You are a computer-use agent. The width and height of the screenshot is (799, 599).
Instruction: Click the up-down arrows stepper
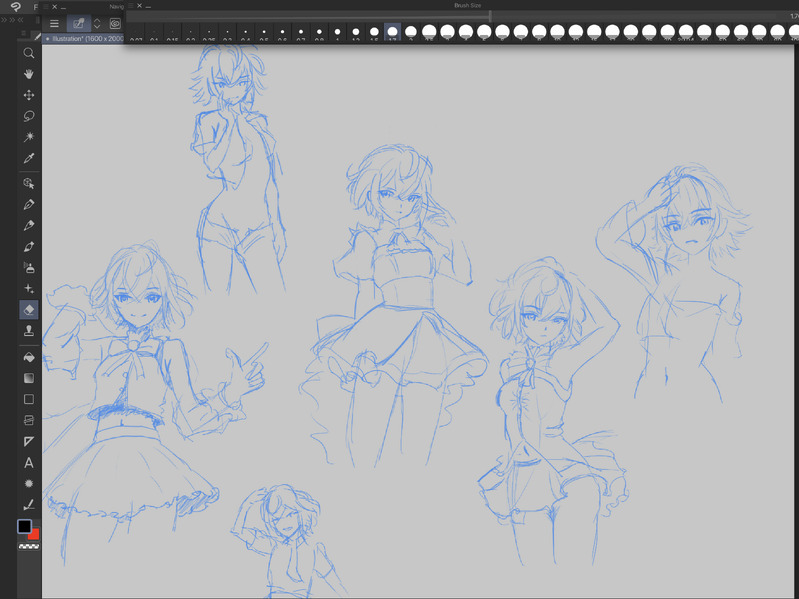(x=97, y=23)
